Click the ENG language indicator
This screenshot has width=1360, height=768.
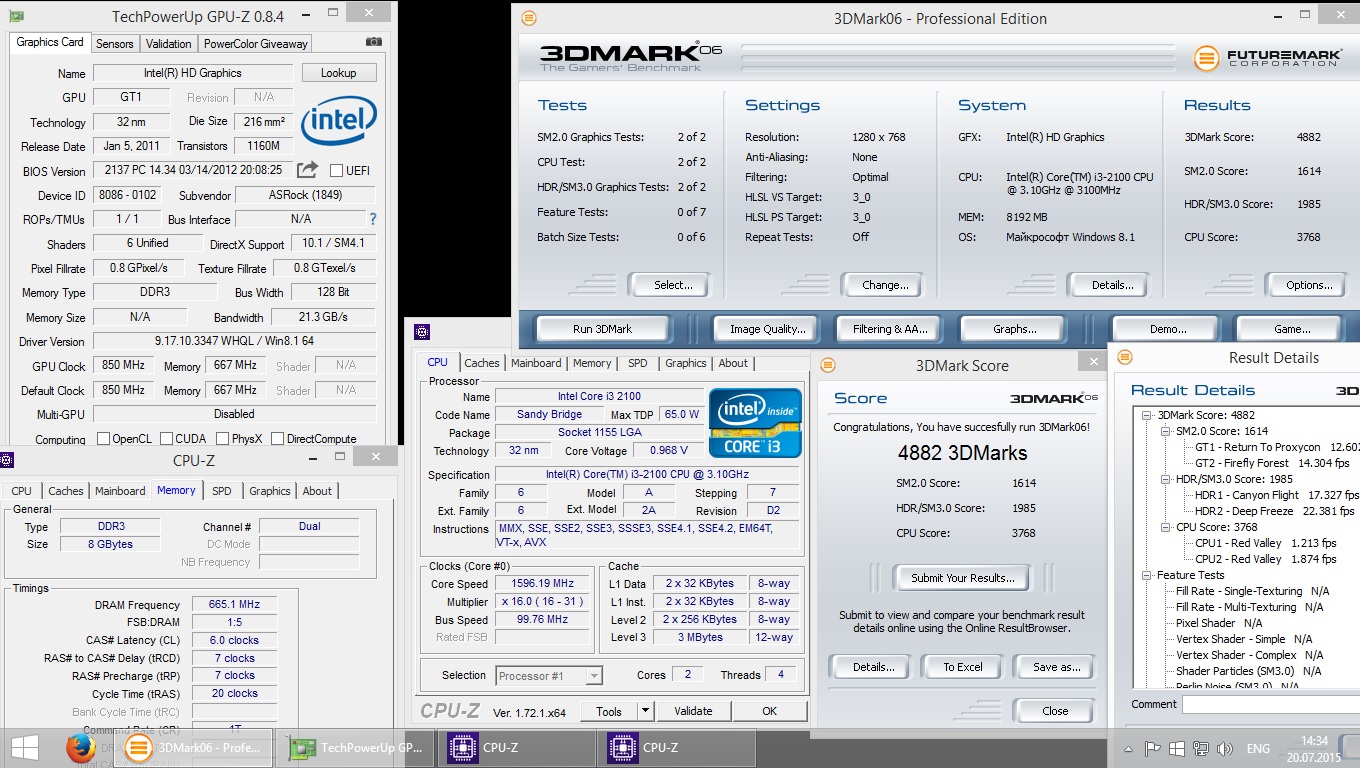pos(1258,748)
